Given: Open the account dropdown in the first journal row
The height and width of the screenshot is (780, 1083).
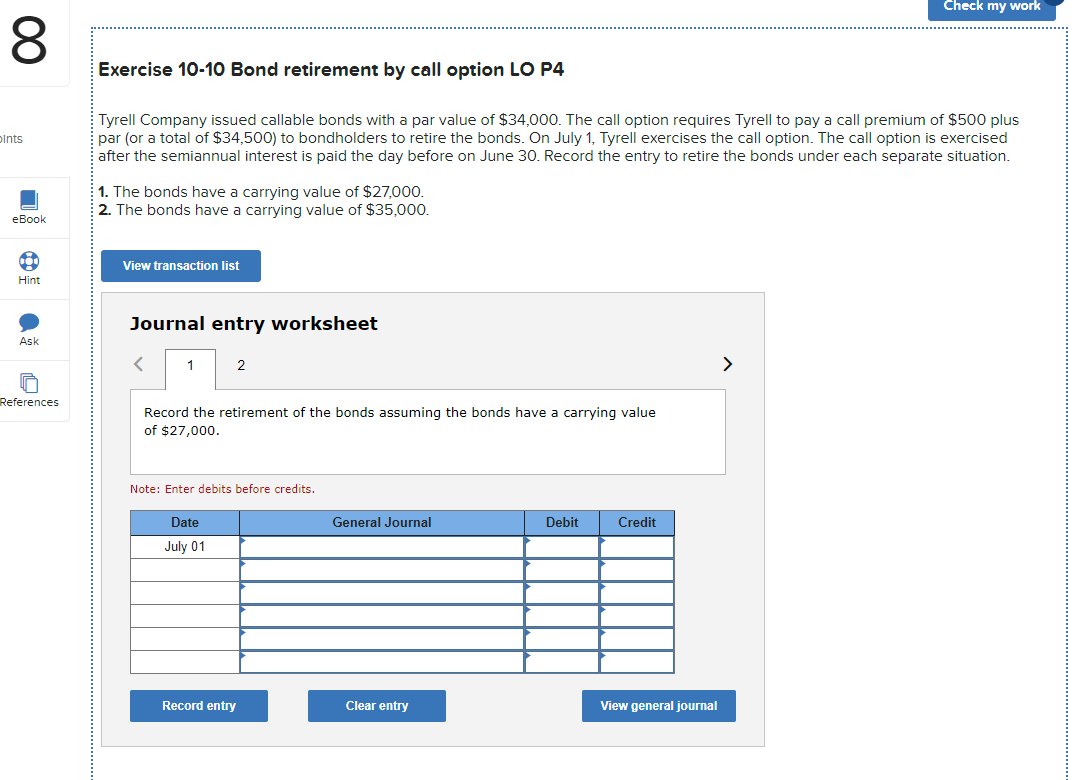Looking at the screenshot, I should [380, 546].
